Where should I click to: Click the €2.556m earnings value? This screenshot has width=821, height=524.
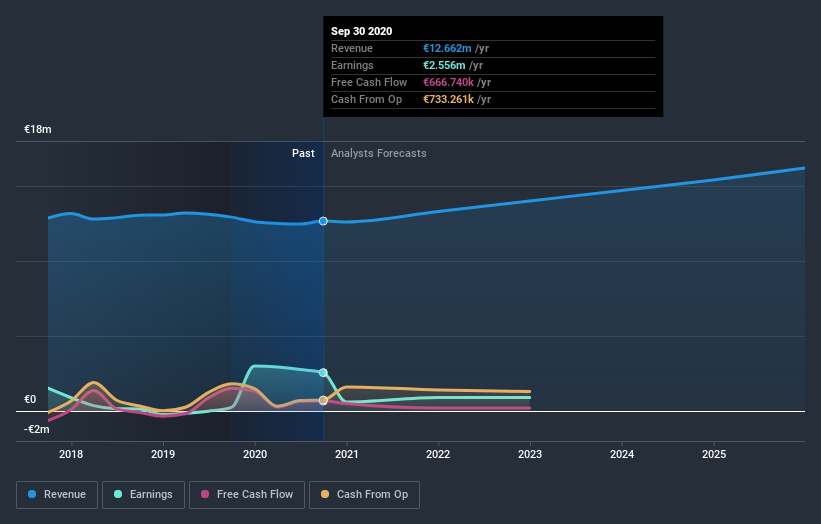[x=444, y=65]
